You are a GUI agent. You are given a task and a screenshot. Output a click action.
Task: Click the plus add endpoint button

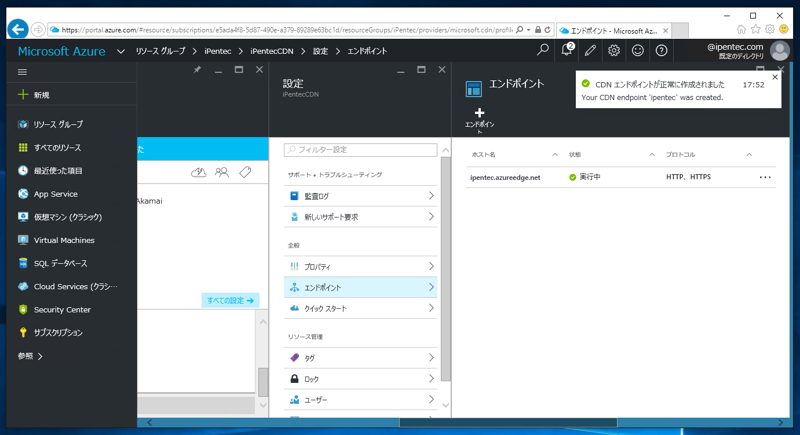[x=479, y=119]
